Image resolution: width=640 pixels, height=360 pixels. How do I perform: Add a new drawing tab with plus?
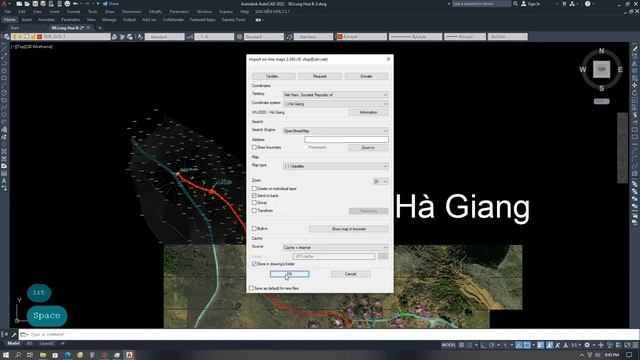point(100,28)
